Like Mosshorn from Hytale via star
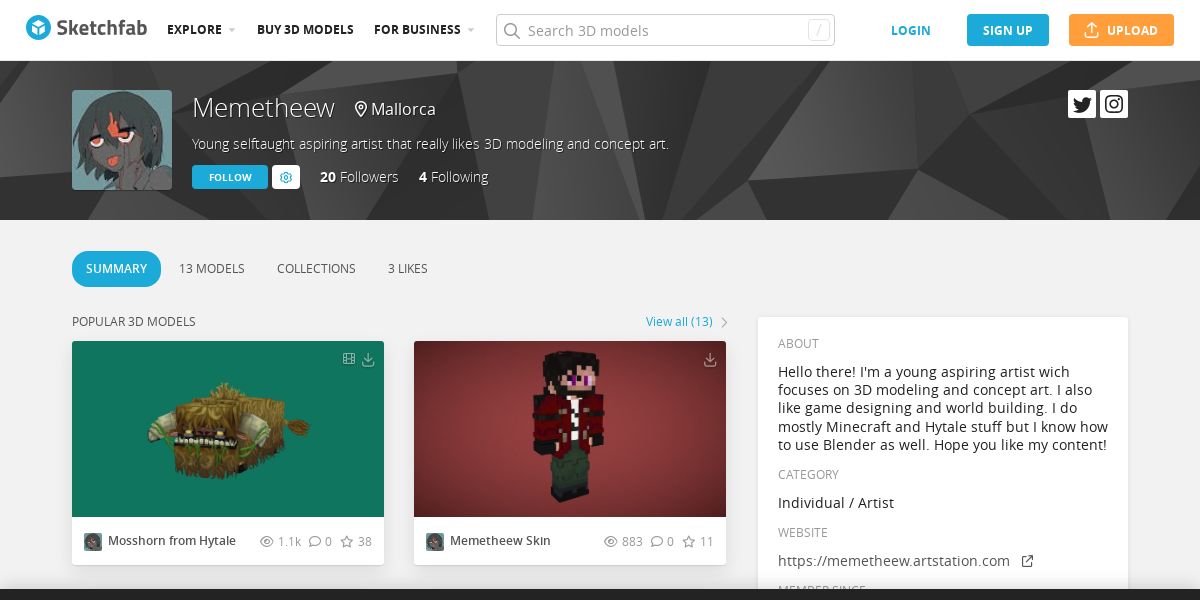 (x=347, y=541)
